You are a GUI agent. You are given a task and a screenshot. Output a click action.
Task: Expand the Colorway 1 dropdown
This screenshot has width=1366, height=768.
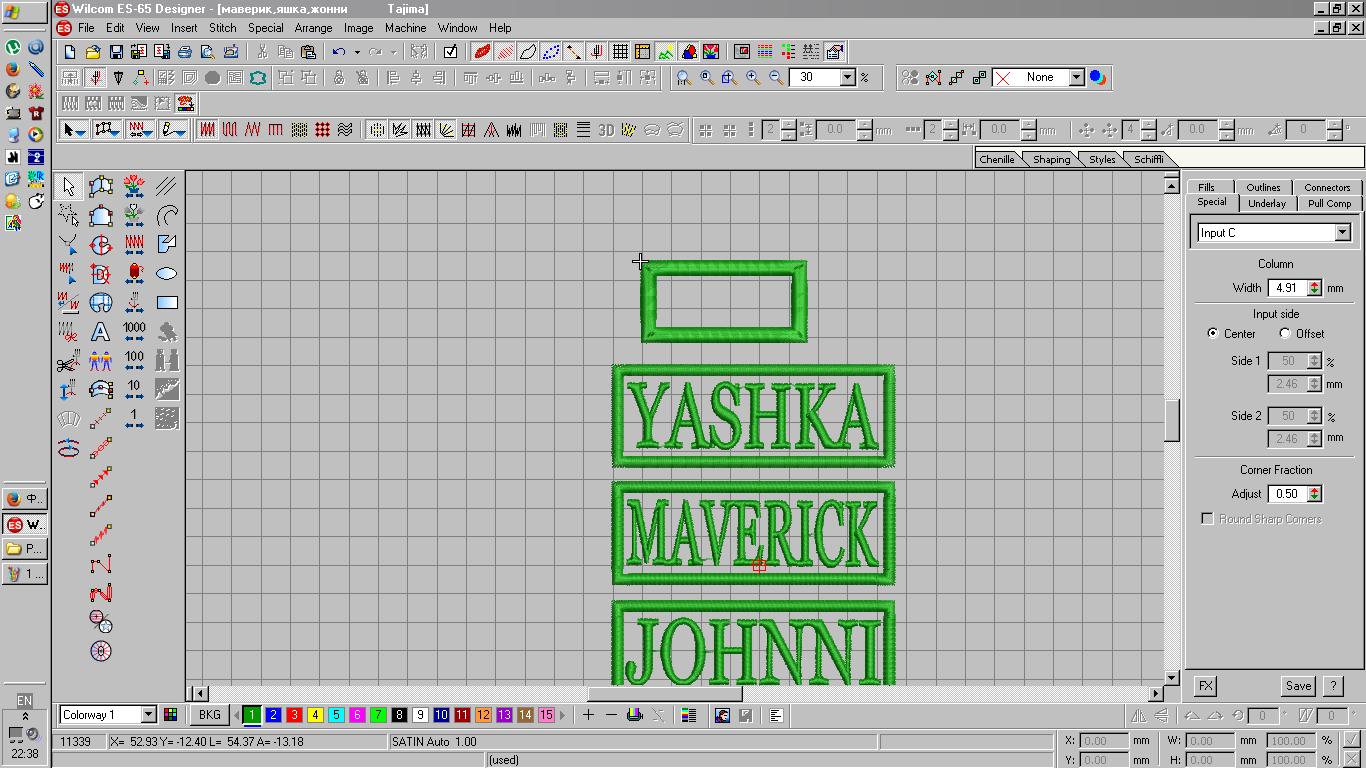click(x=148, y=715)
